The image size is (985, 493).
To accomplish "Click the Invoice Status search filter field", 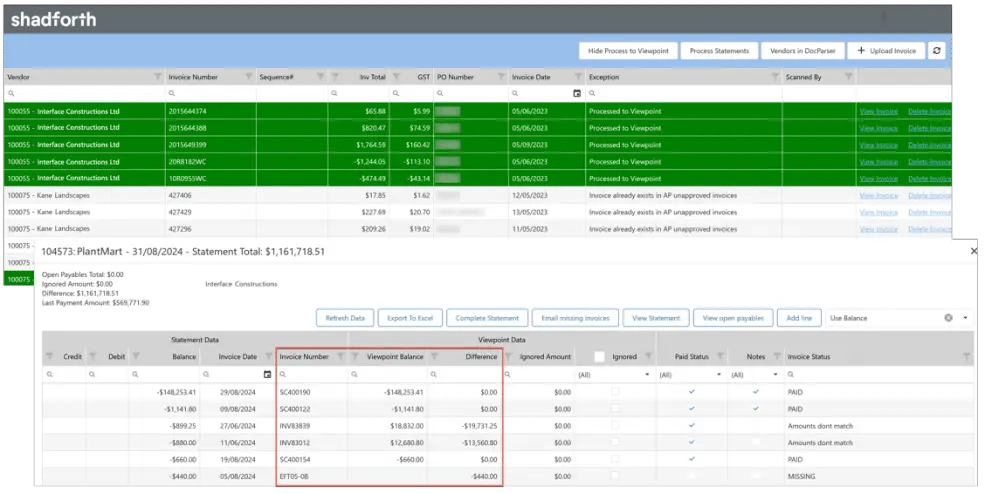I will 878,374.
